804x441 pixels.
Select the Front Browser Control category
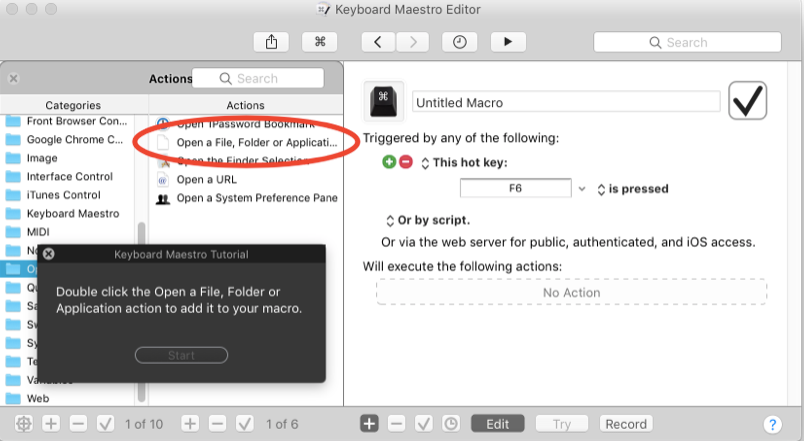point(68,121)
